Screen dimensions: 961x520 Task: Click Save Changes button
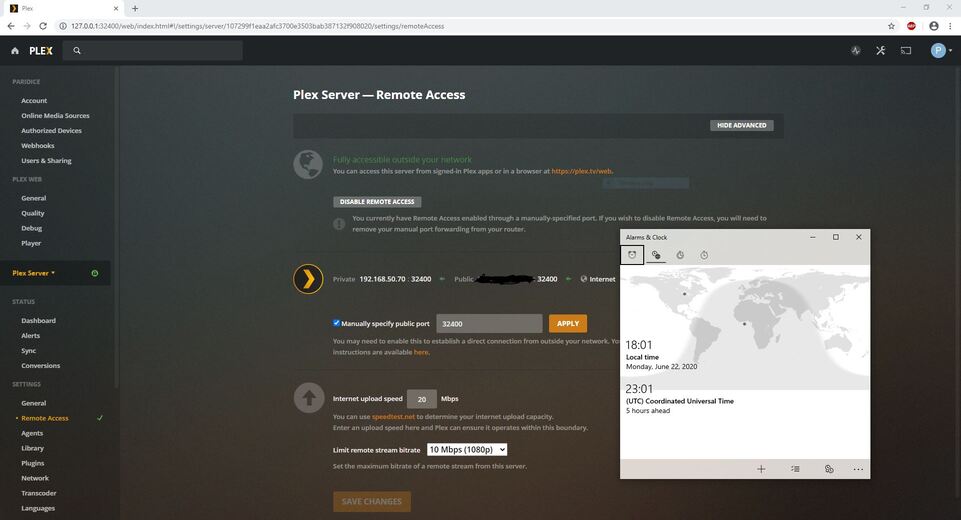pyautogui.click(x=372, y=502)
